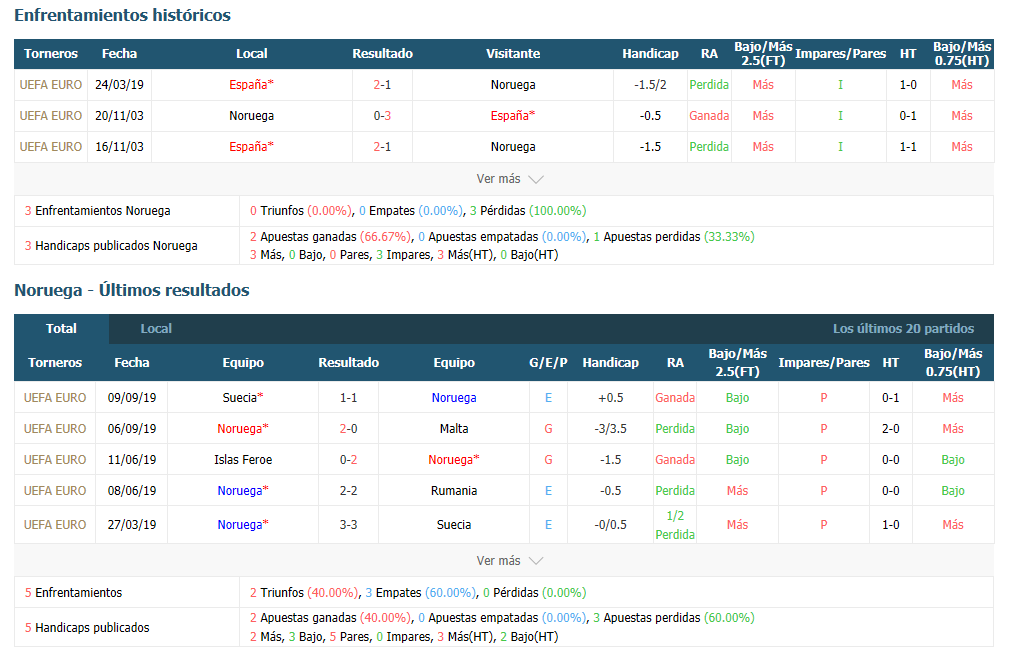Open Noruega* in the 11/06/19 row
The image size is (1014, 654).
coord(454,460)
